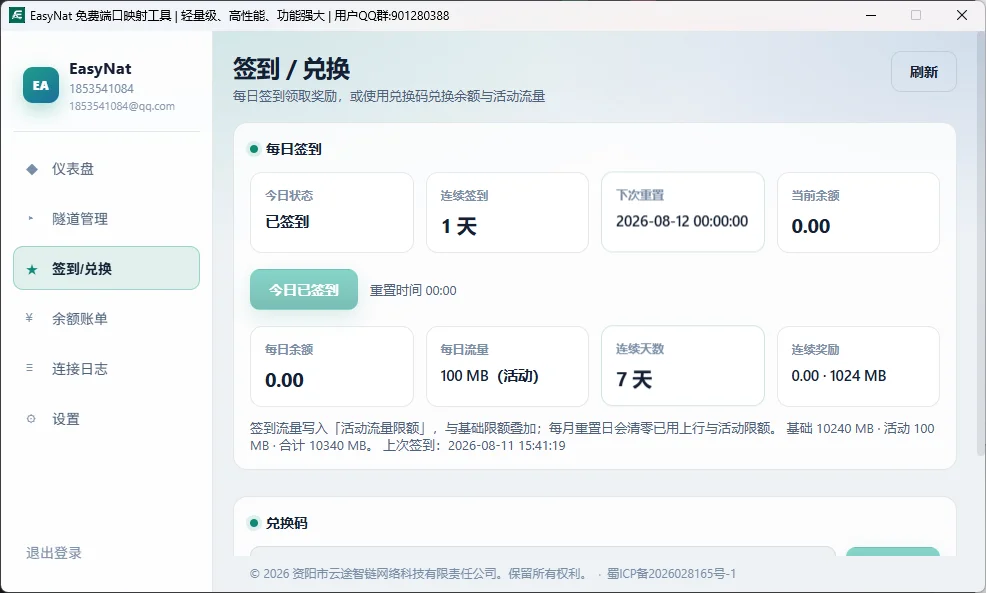The image size is (986, 593).
Task: Click the 100 MB（活动）daily traffic value
Action: pos(489,376)
